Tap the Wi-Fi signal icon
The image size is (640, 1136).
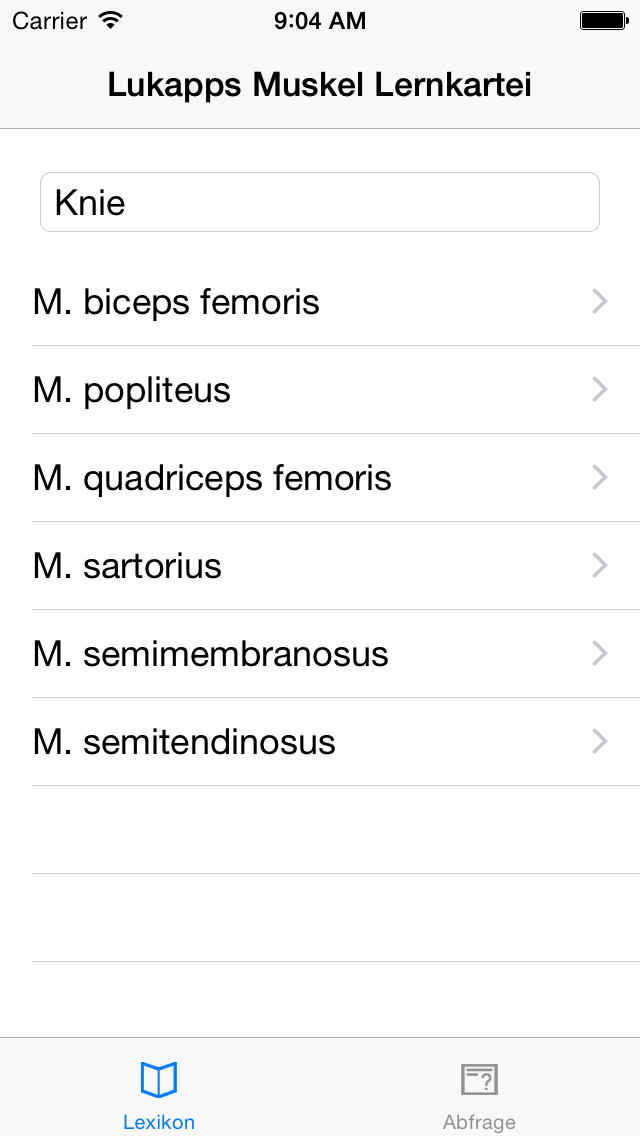111,20
